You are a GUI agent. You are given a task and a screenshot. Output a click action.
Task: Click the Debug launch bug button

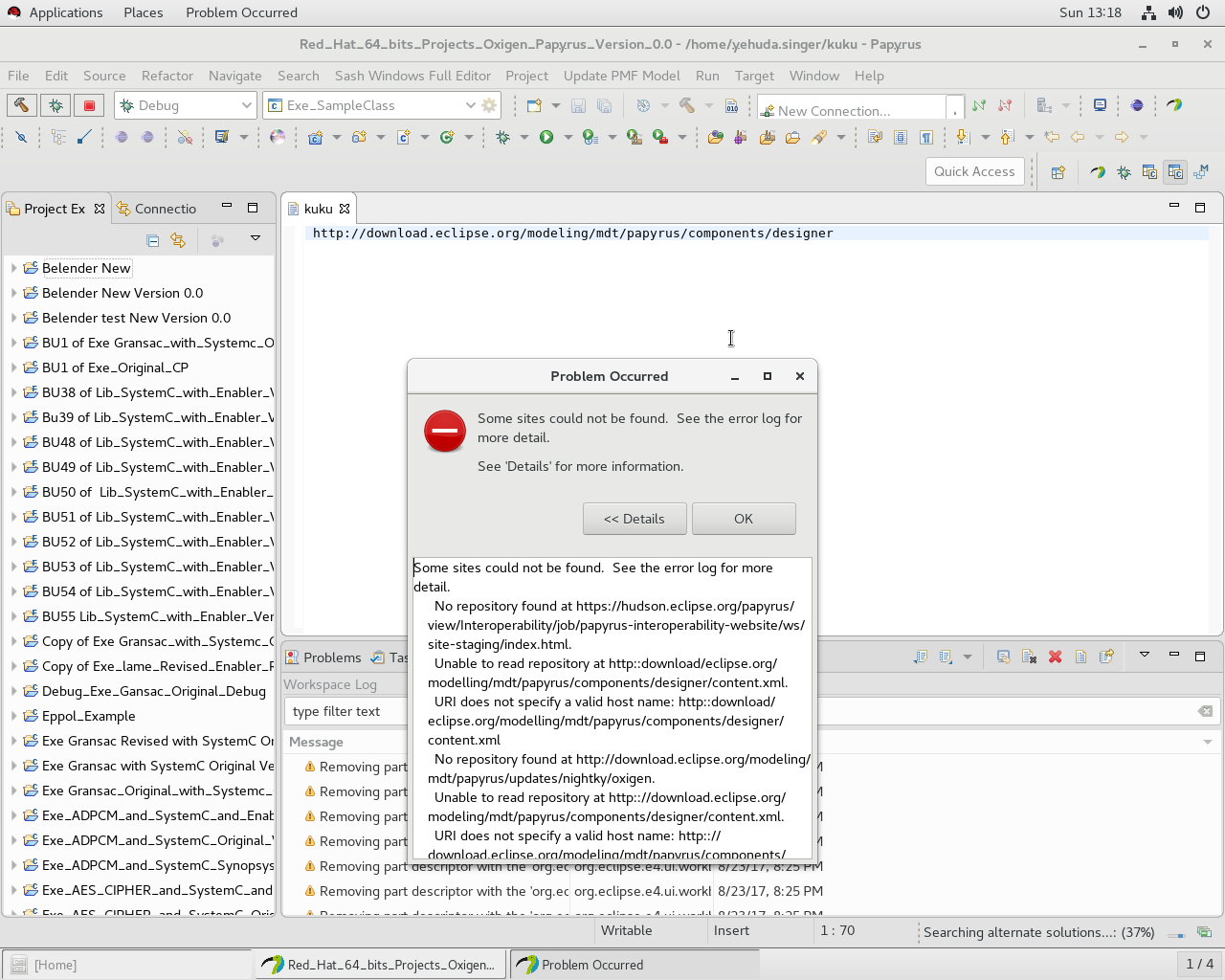pos(56,105)
